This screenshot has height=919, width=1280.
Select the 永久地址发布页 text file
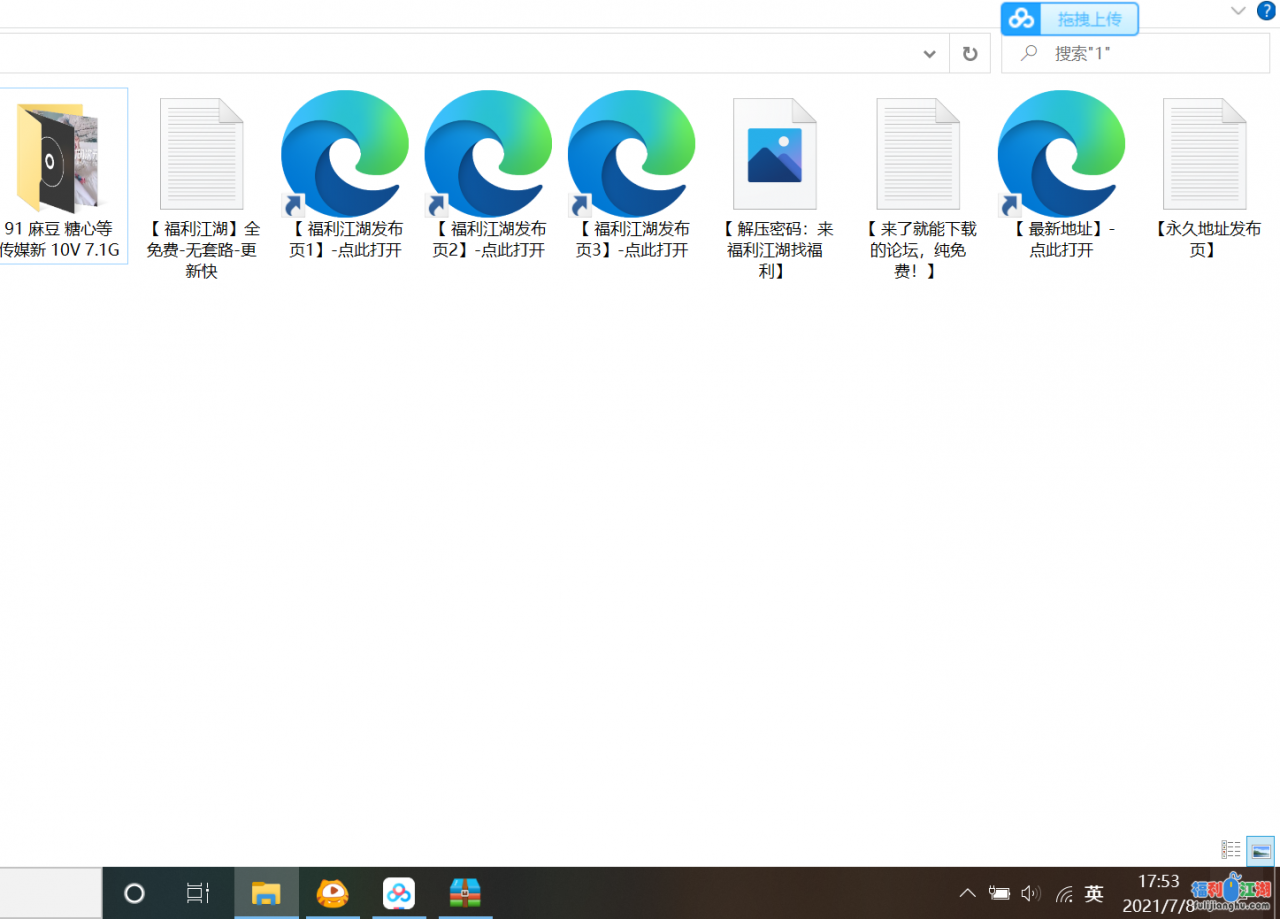coord(1204,155)
